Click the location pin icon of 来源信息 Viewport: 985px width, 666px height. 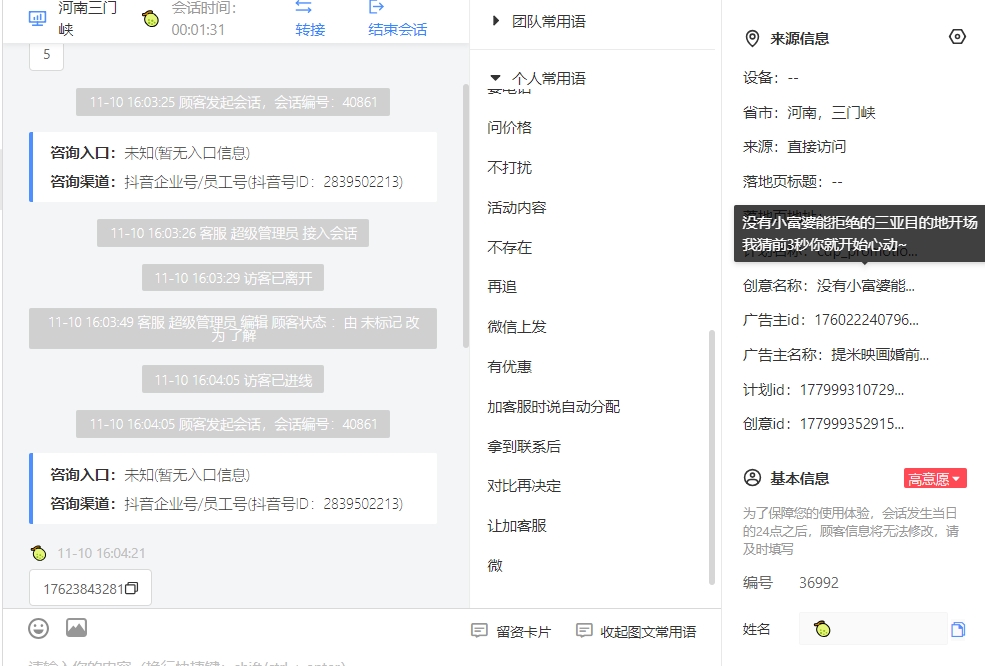point(752,38)
